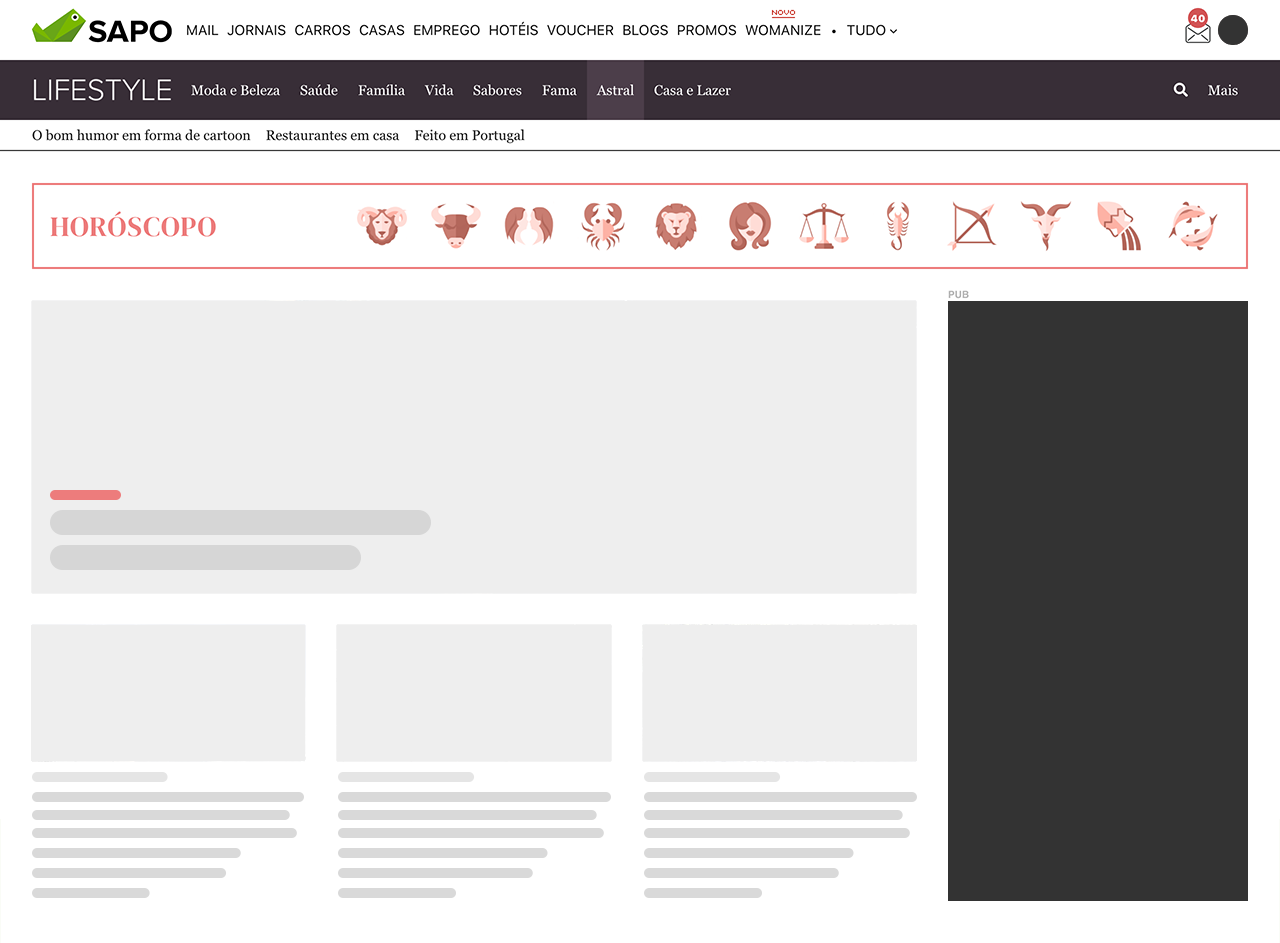Open the Gemini zodiac sign

pyautogui.click(x=529, y=226)
